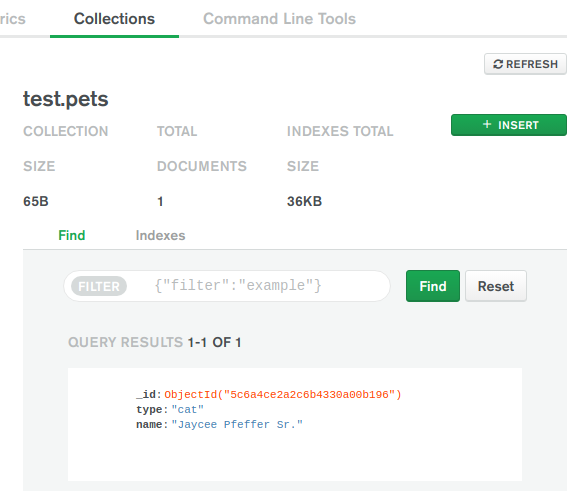
Task: Click the REFRESH button
Action: tap(525, 64)
